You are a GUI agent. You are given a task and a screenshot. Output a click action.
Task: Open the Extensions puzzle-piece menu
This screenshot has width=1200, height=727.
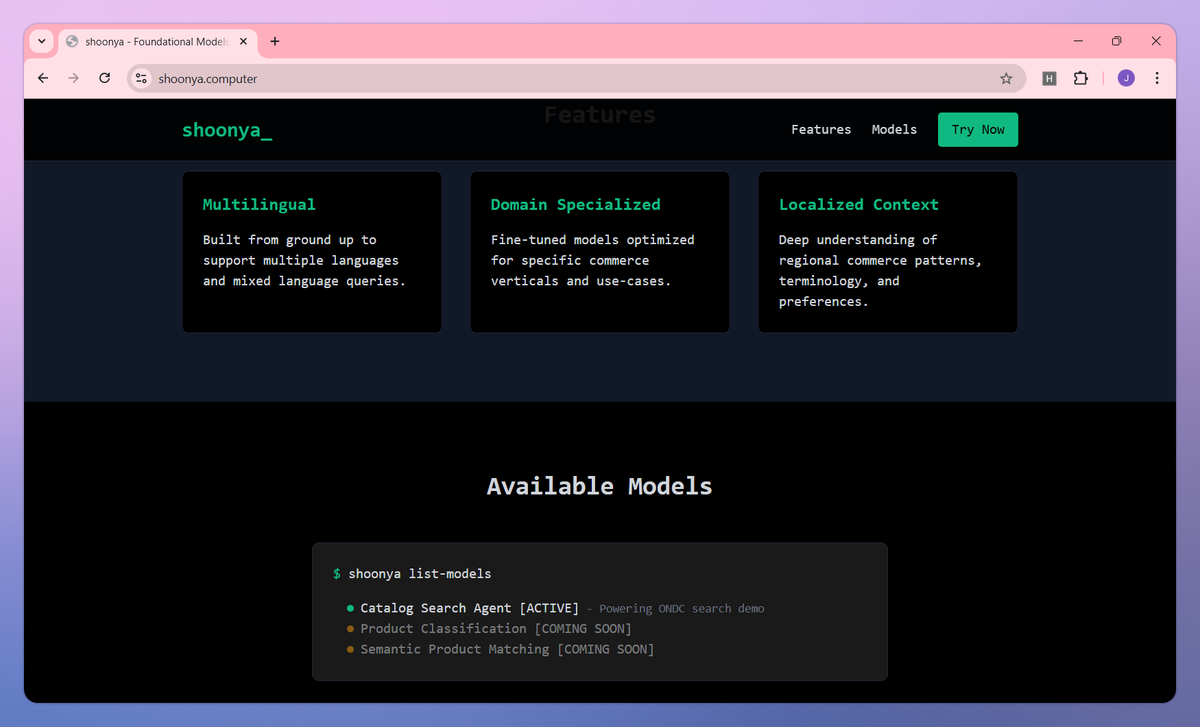[x=1080, y=78]
